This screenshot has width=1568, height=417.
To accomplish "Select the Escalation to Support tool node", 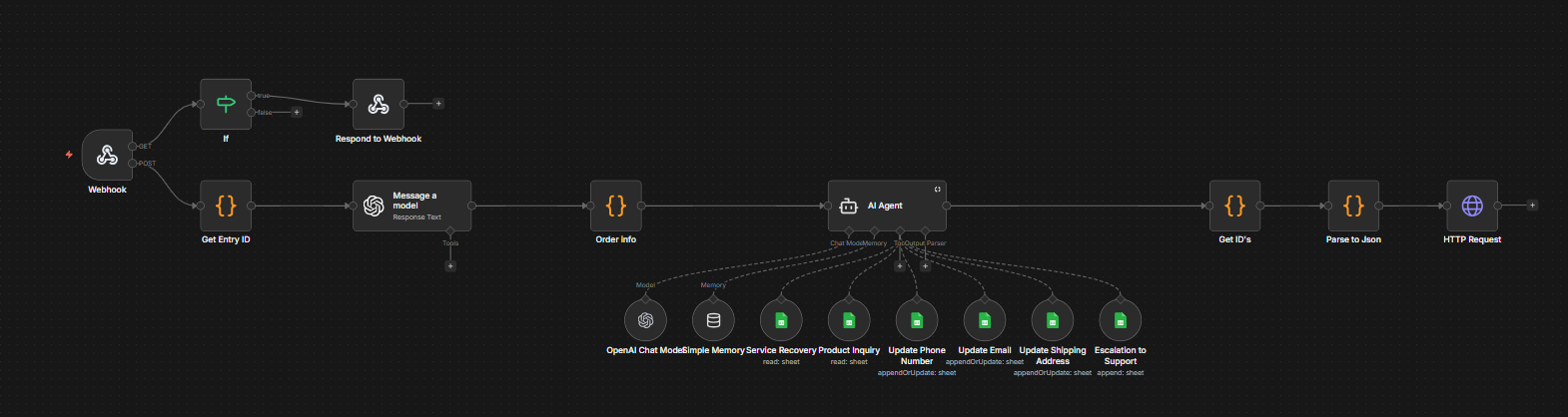I will 1120,320.
